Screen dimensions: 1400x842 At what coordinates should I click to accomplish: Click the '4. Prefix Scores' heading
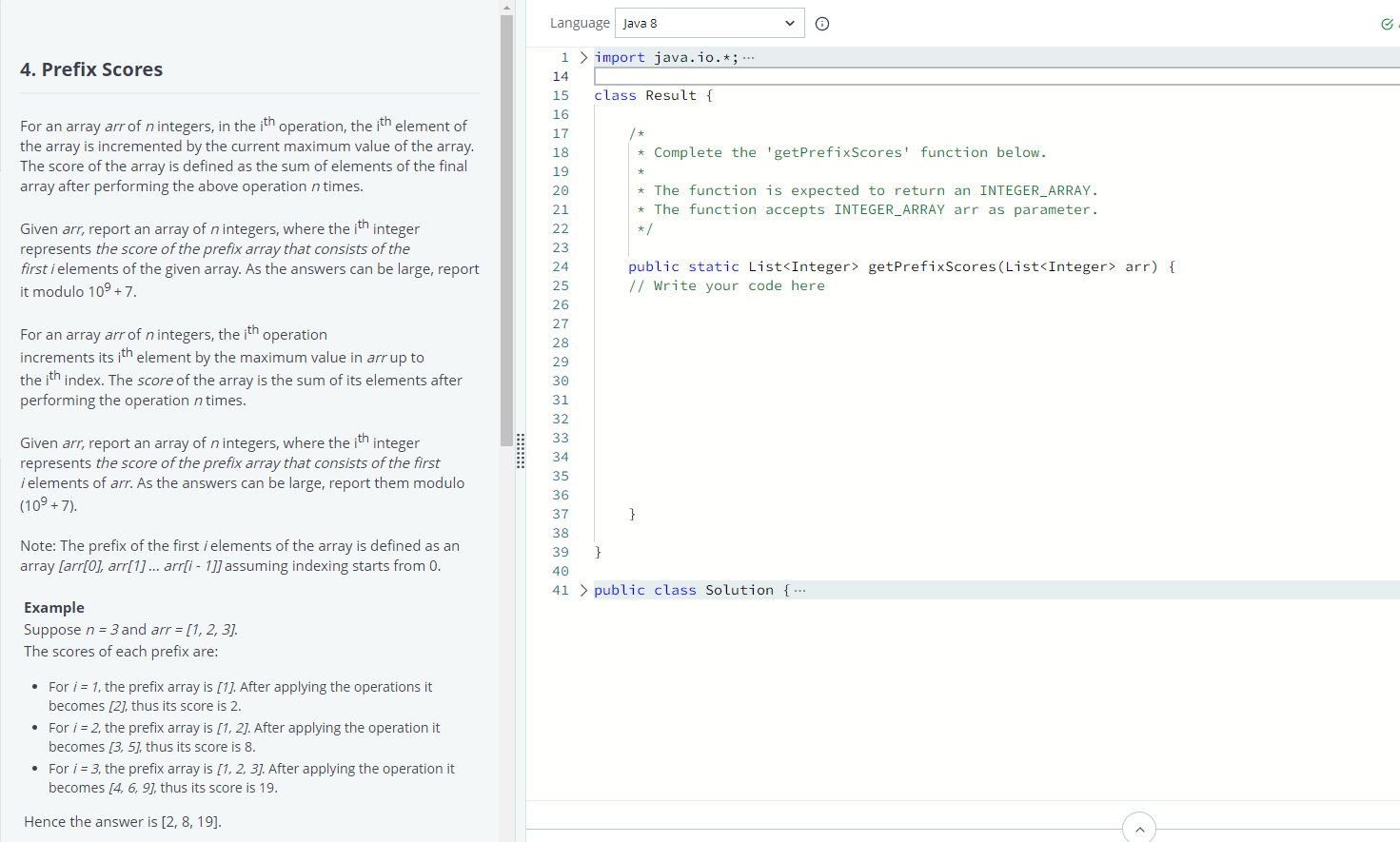91,69
